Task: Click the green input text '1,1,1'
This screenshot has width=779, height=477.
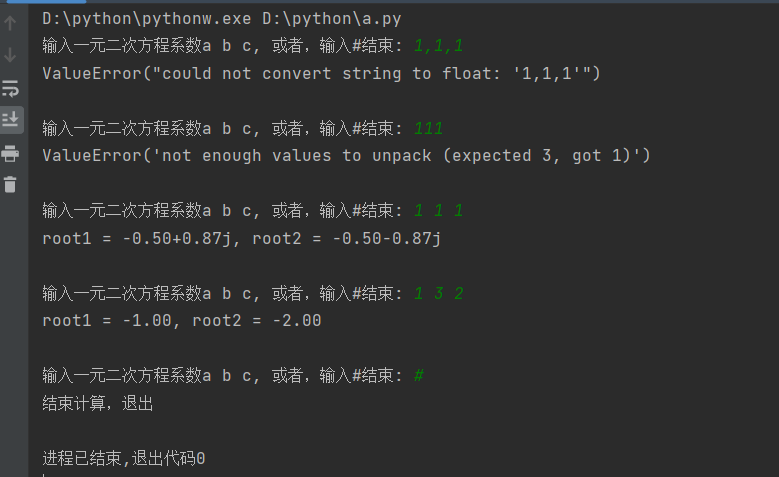Action: [438, 46]
